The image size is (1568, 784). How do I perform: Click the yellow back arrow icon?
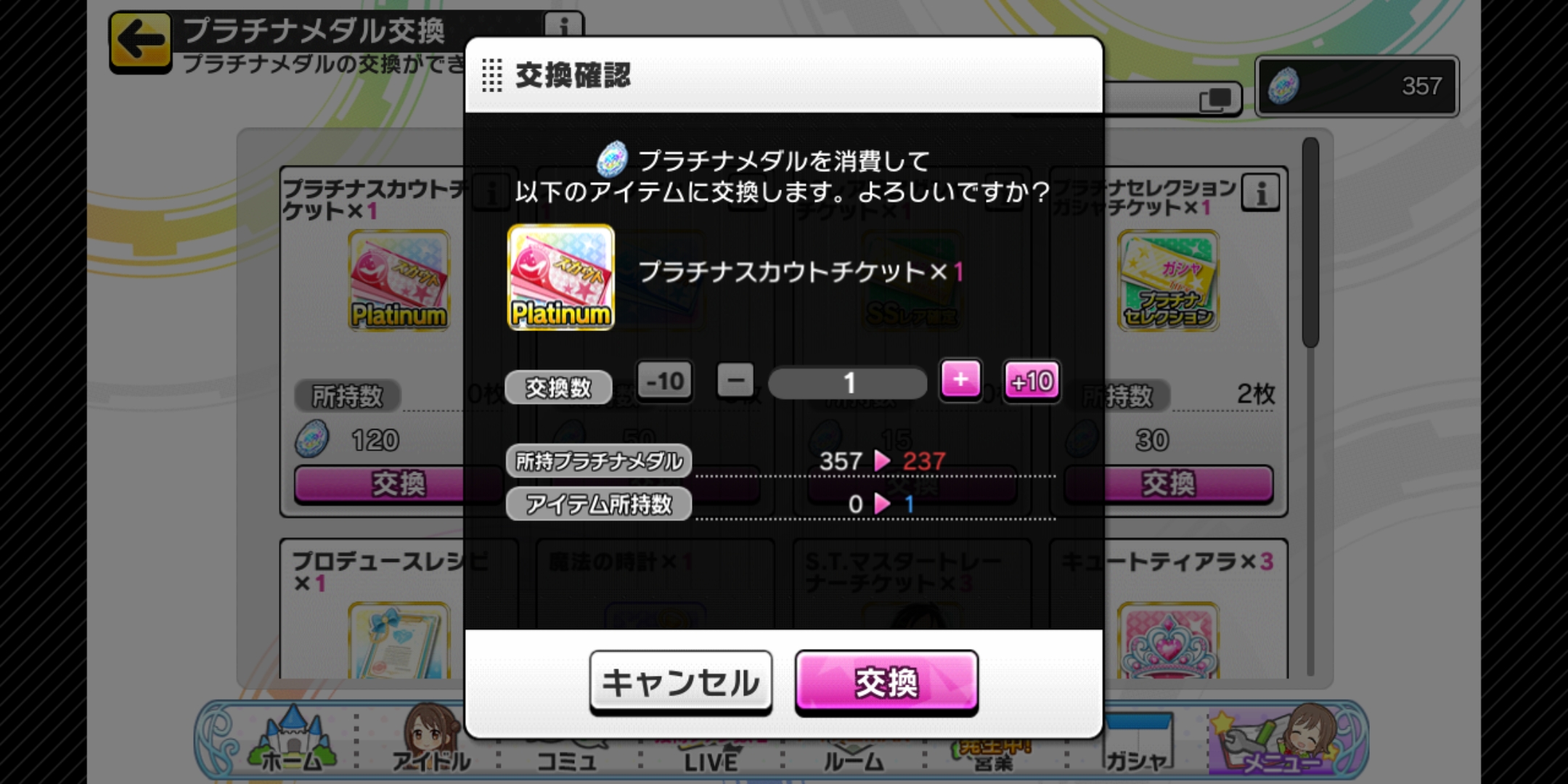[140, 40]
